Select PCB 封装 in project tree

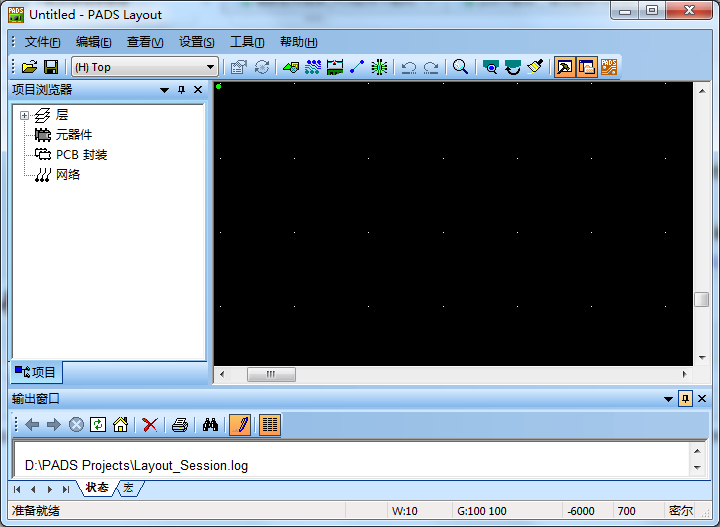[x=81, y=155]
